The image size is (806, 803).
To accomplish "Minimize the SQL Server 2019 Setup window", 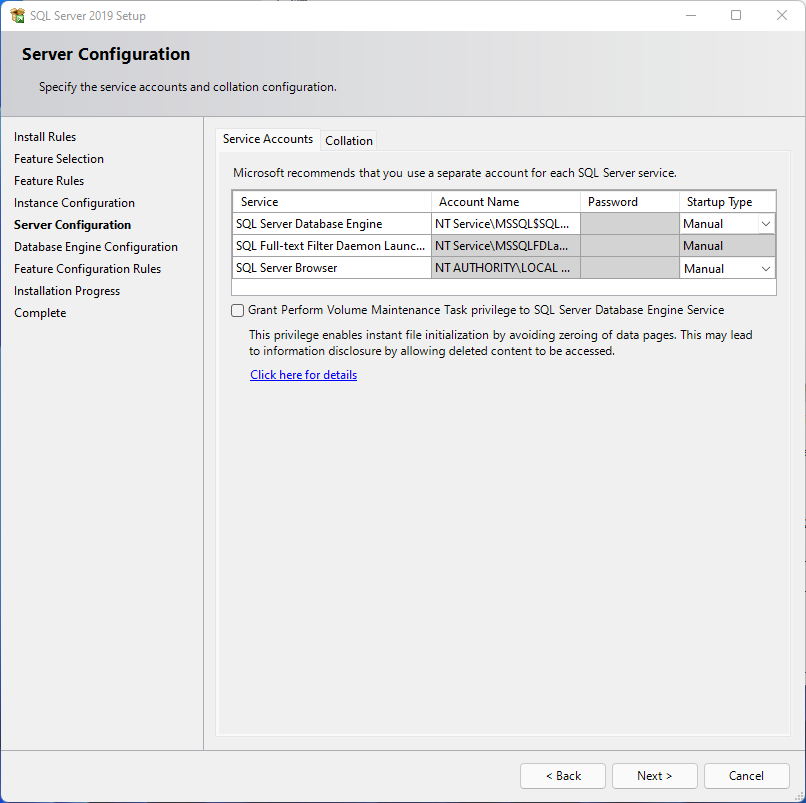I will click(691, 15).
